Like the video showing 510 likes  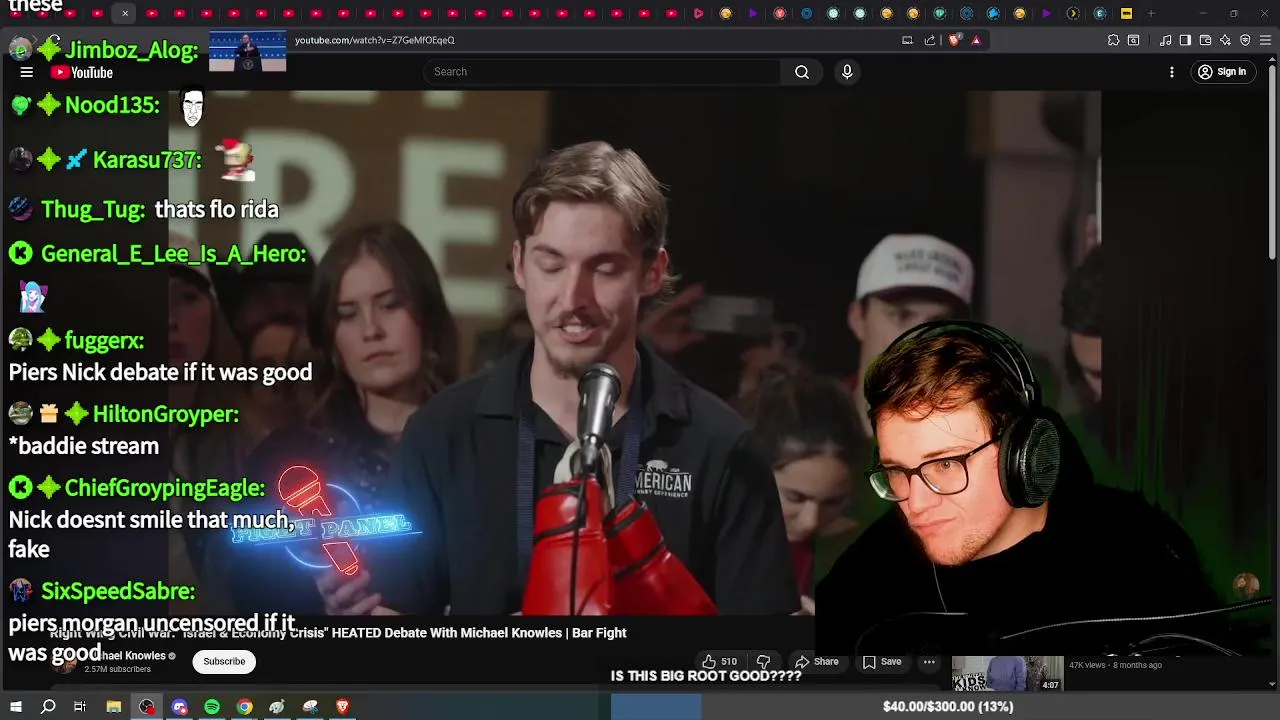pos(719,661)
